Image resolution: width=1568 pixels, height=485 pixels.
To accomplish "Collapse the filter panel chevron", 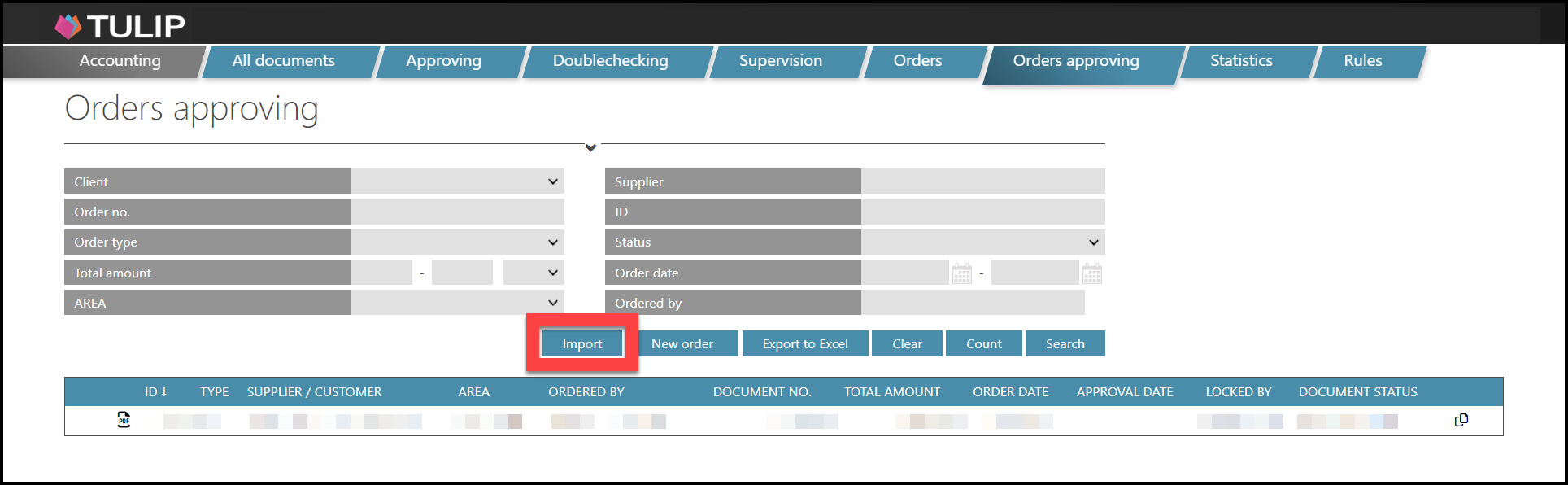I will (590, 147).
